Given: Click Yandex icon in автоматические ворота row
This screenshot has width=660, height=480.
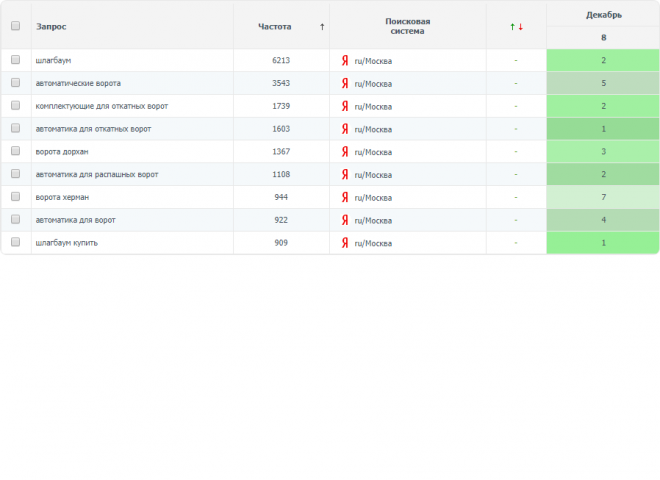Looking at the screenshot, I should coord(345,83).
